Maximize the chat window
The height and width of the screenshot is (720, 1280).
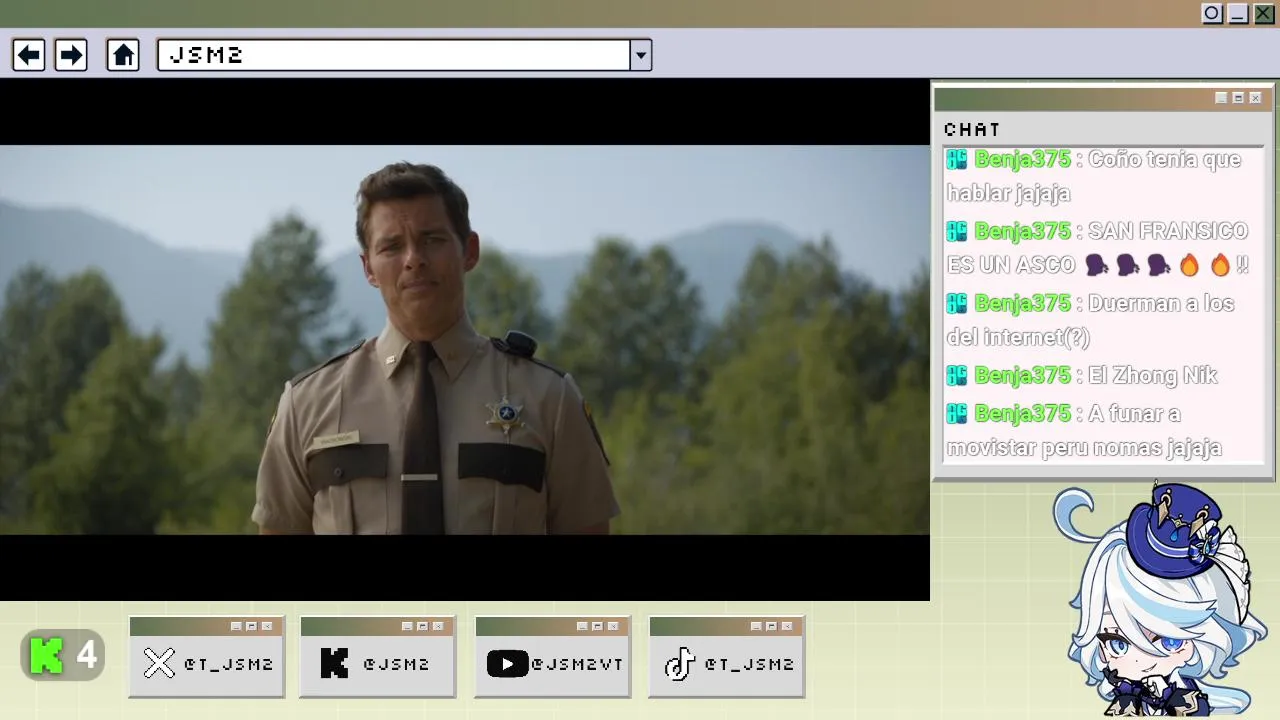click(x=1238, y=98)
